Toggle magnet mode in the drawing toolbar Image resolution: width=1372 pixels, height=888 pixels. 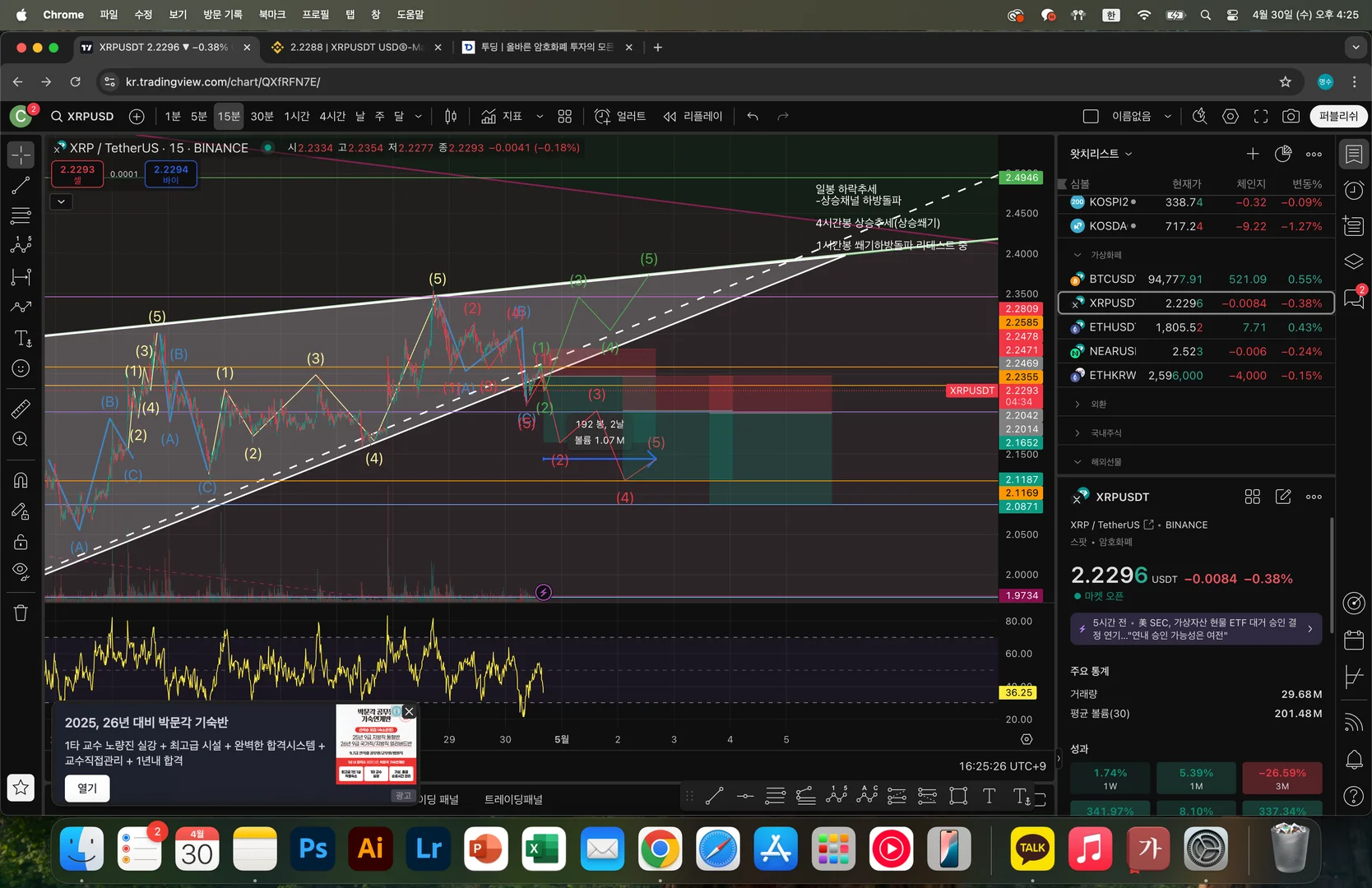coord(21,480)
